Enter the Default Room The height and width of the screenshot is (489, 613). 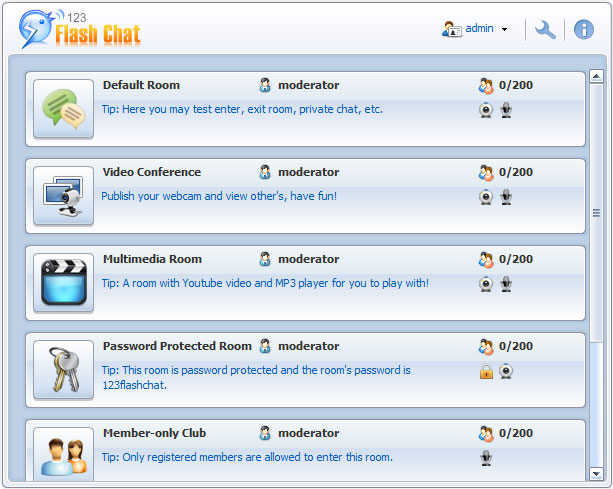coord(141,85)
